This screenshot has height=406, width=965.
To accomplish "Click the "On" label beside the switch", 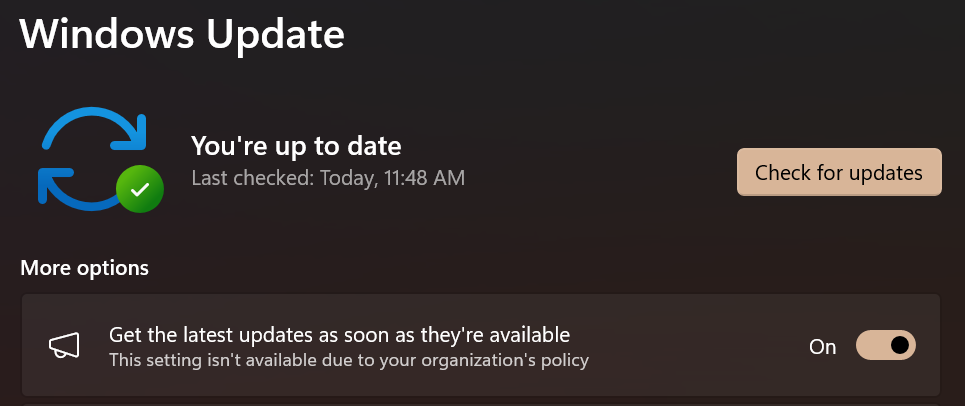I will [822, 347].
